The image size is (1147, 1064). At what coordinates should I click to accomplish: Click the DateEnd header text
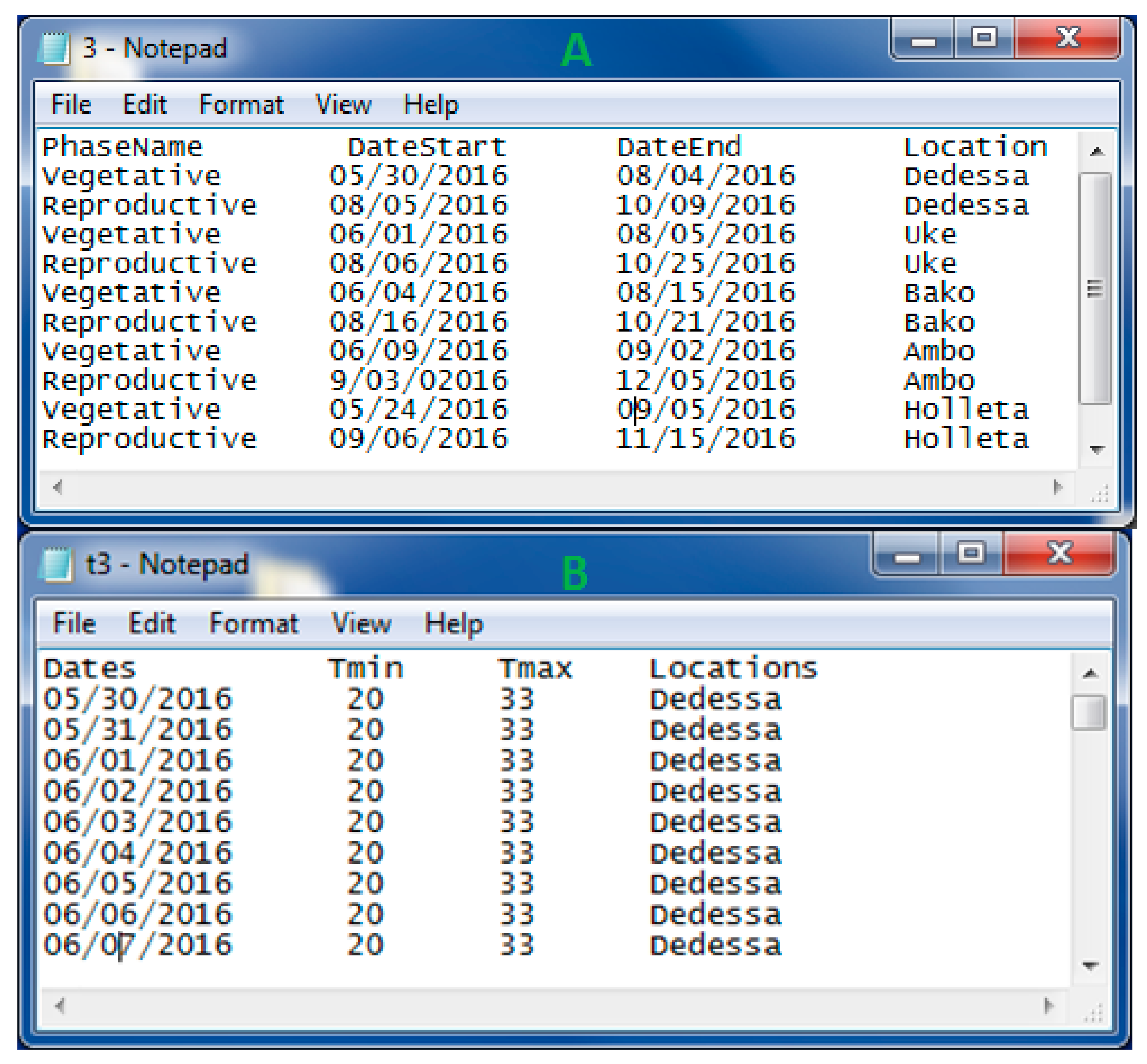coord(679,147)
